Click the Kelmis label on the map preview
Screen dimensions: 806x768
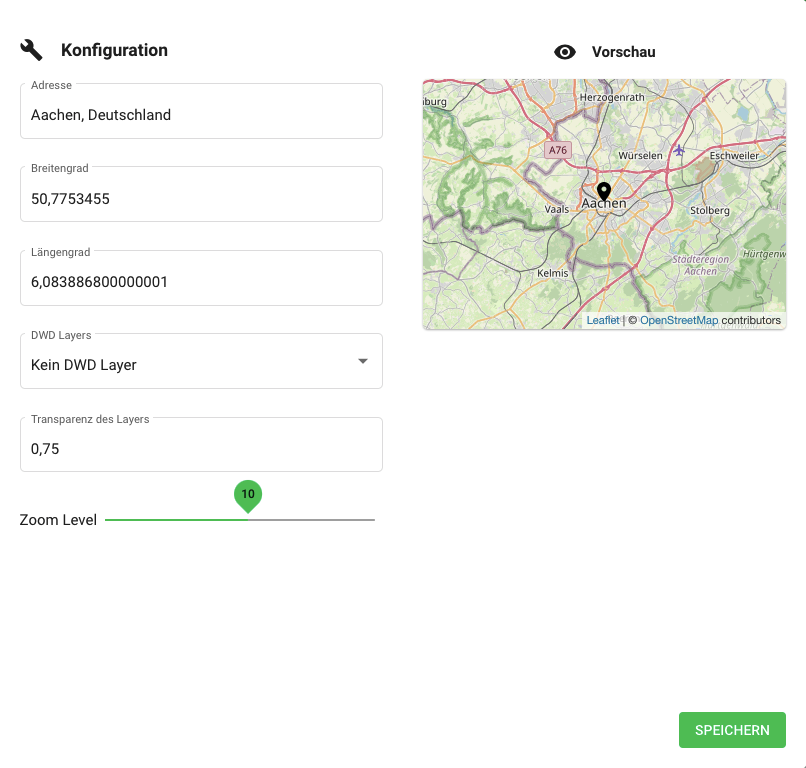coord(552,273)
